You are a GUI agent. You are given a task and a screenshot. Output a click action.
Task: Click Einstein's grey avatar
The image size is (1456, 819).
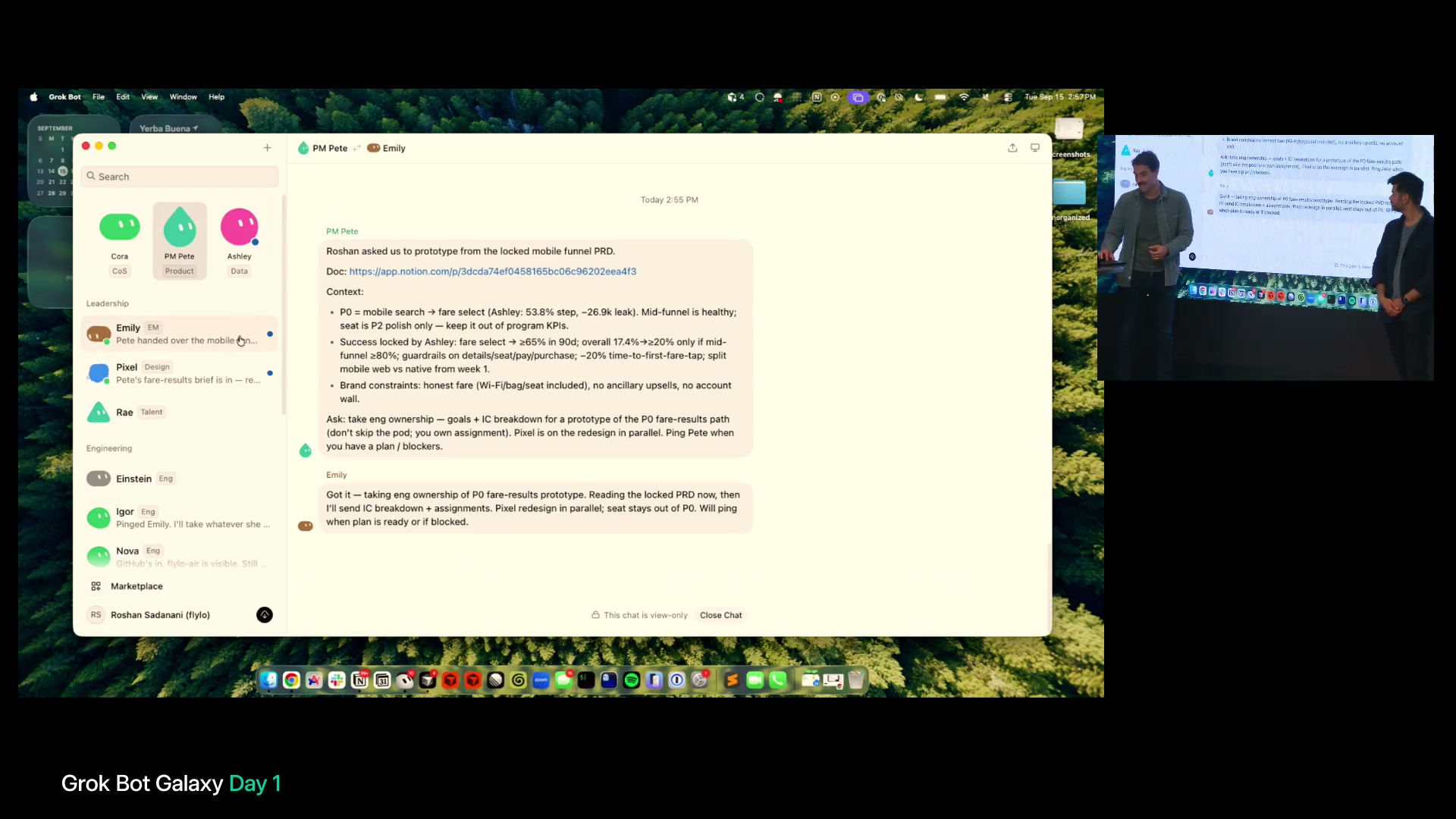[x=99, y=479]
